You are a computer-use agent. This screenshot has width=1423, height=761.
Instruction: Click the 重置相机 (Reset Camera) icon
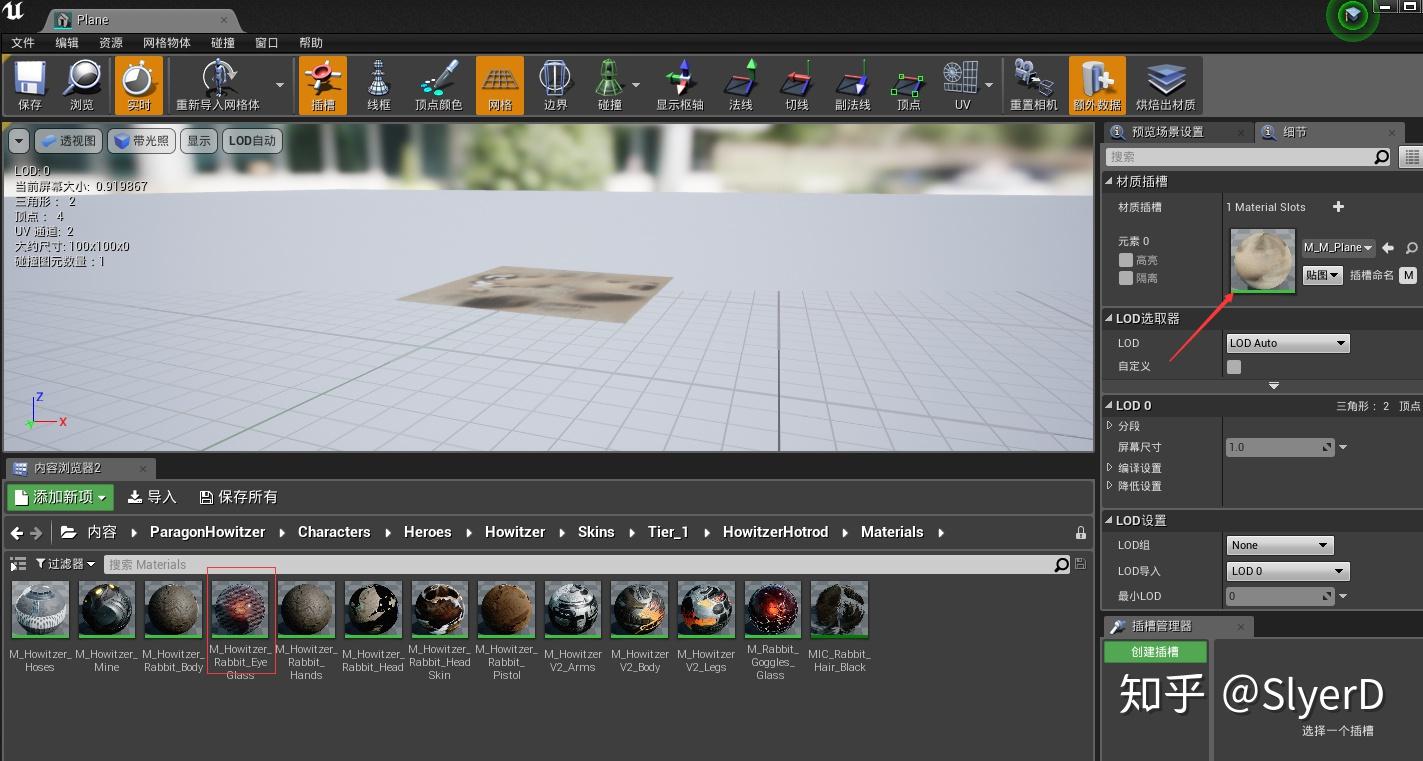click(1033, 84)
